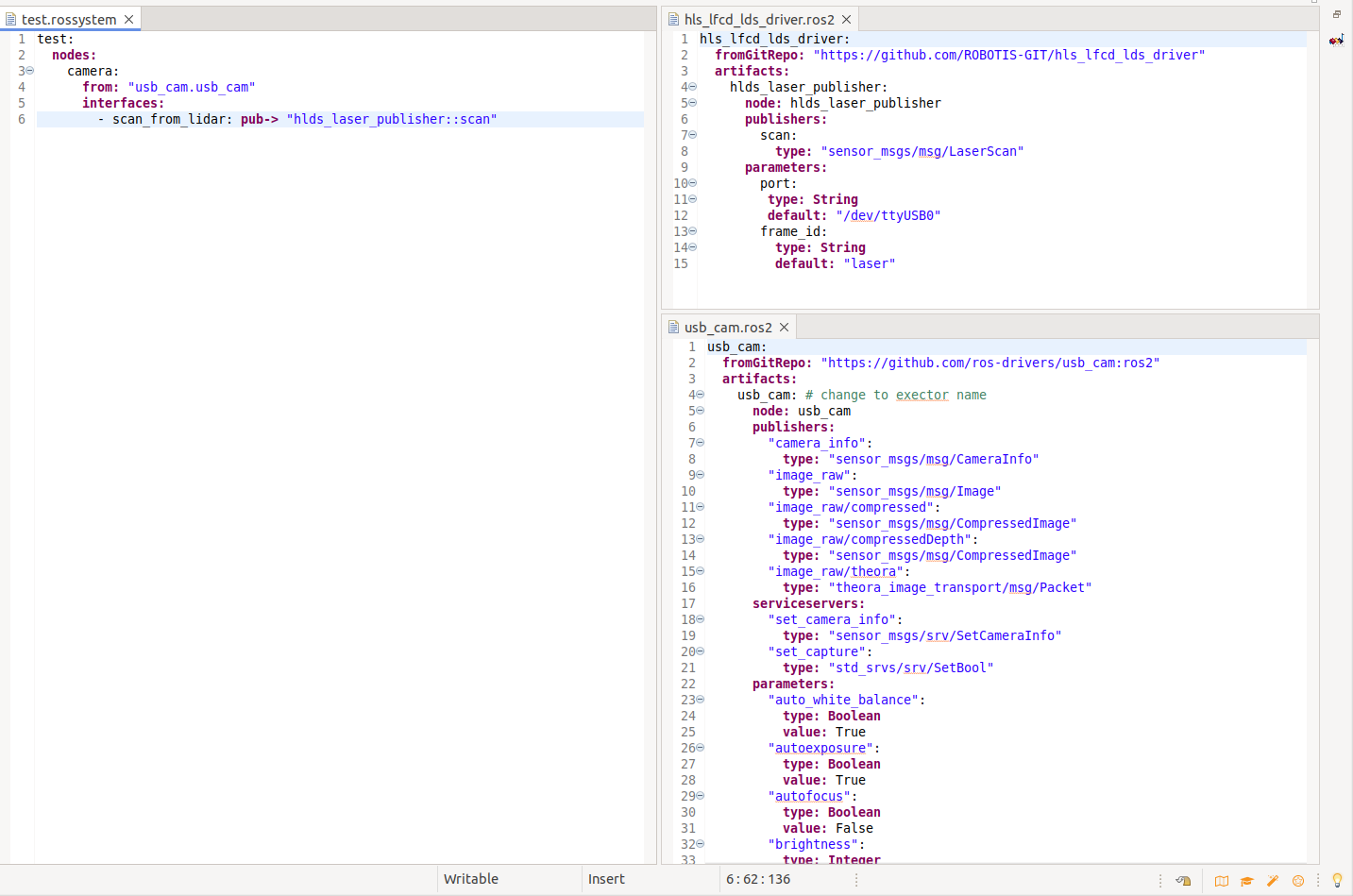Collapse the "autoexposure" fold at line 26
The width and height of the screenshot is (1353, 896).
[x=701, y=748]
